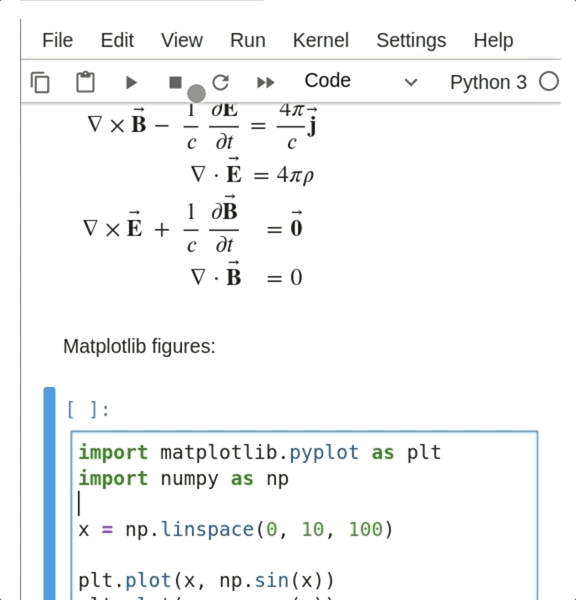This screenshot has height=600, width=576.
Task: Click the Python 3 kernel name
Action: [x=488, y=82]
